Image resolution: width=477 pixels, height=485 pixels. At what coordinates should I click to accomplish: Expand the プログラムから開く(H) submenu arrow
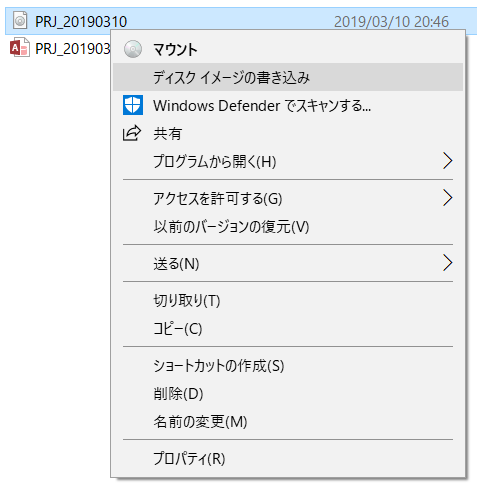click(447, 161)
